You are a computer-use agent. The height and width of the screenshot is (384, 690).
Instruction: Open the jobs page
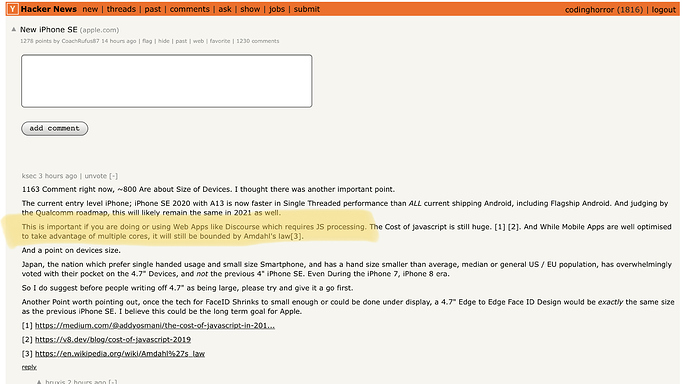277,9
